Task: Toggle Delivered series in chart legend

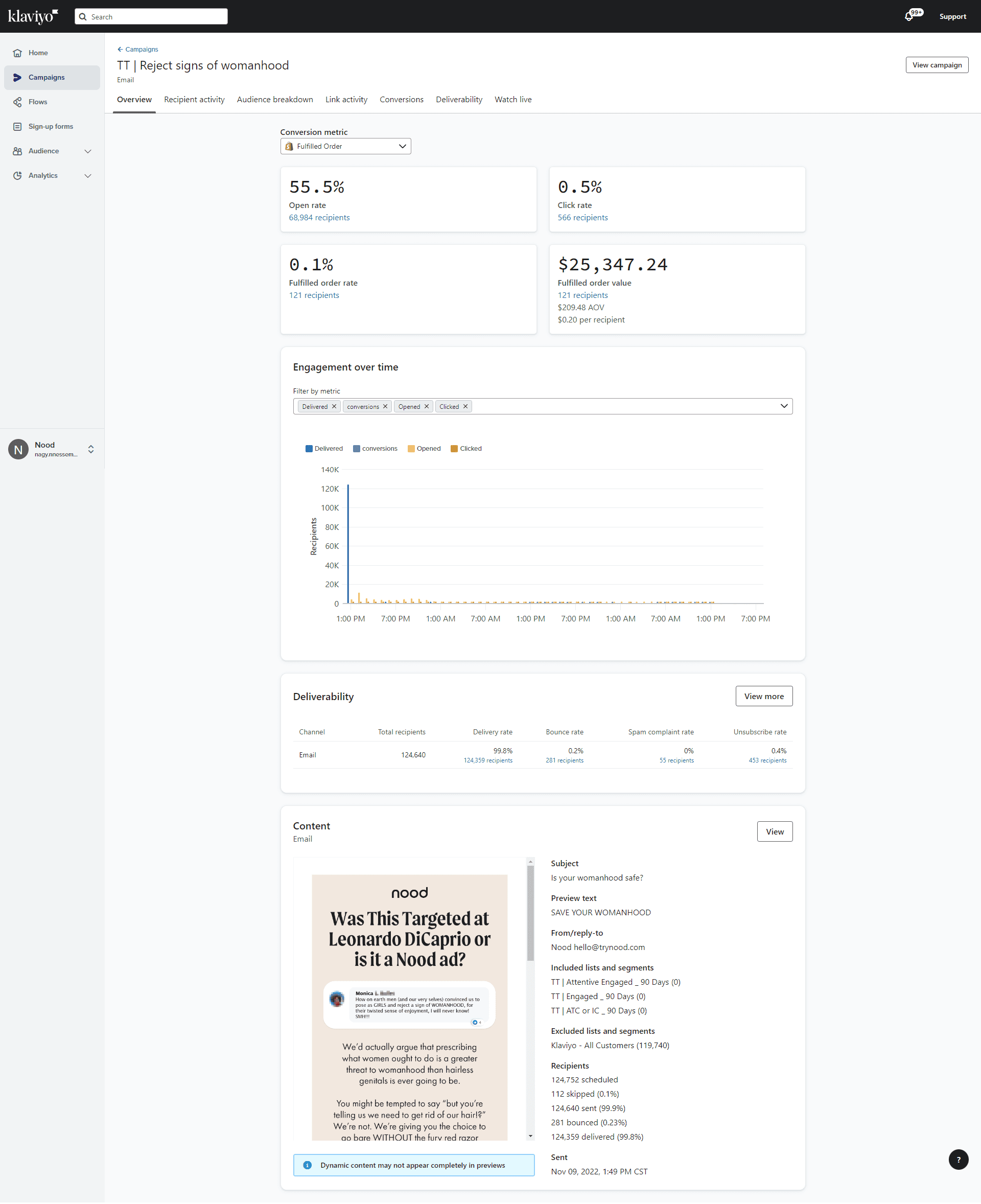Action: [324, 449]
